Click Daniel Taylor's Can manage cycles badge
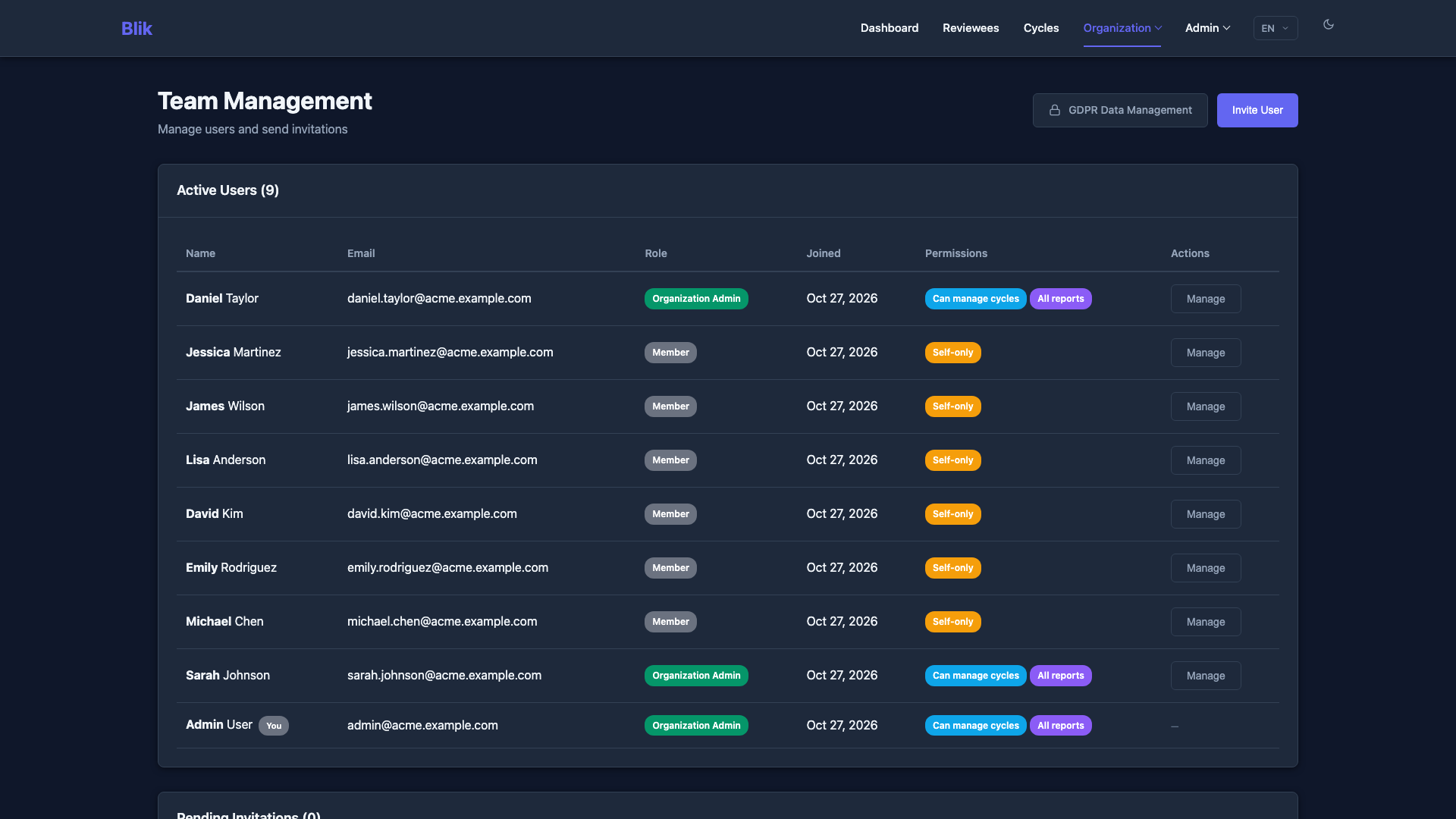The image size is (1456, 819). (975, 299)
